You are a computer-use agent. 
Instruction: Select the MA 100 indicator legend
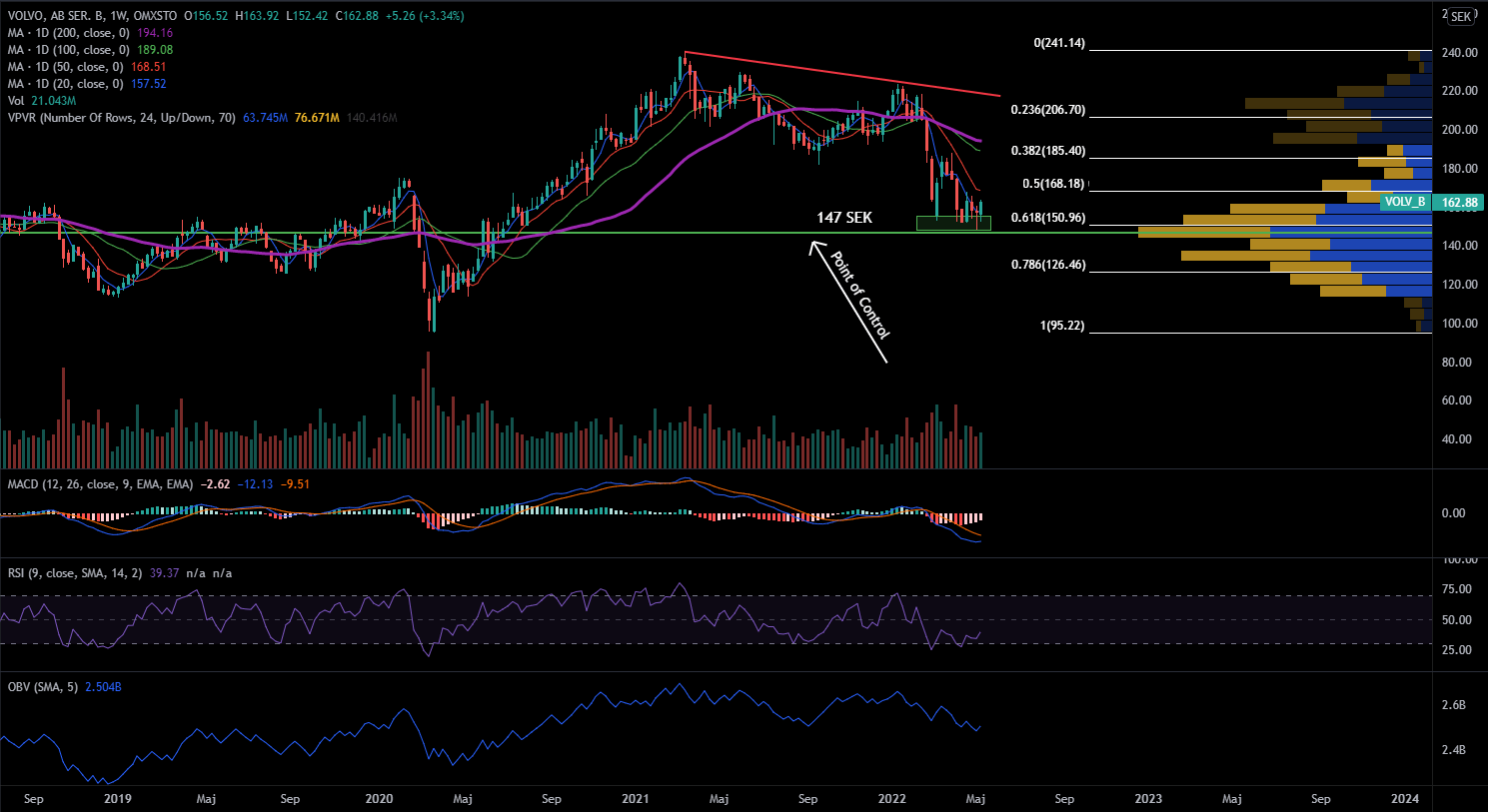tap(68, 50)
